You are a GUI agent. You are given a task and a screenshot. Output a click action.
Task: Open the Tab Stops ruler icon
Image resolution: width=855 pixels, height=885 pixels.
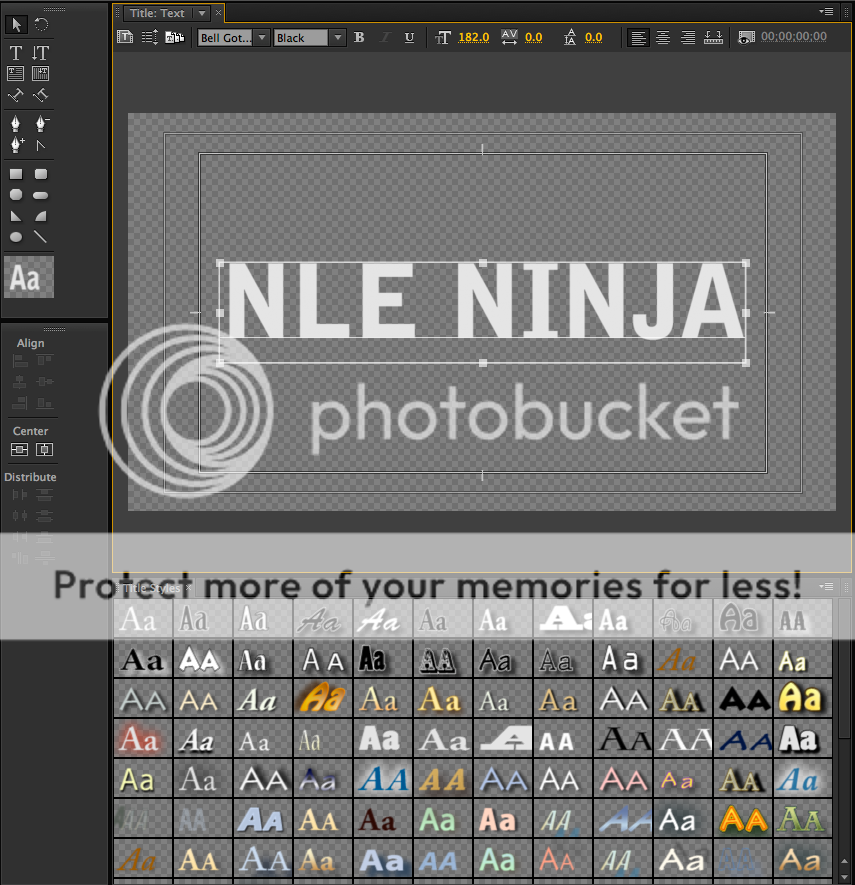click(713, 37)
